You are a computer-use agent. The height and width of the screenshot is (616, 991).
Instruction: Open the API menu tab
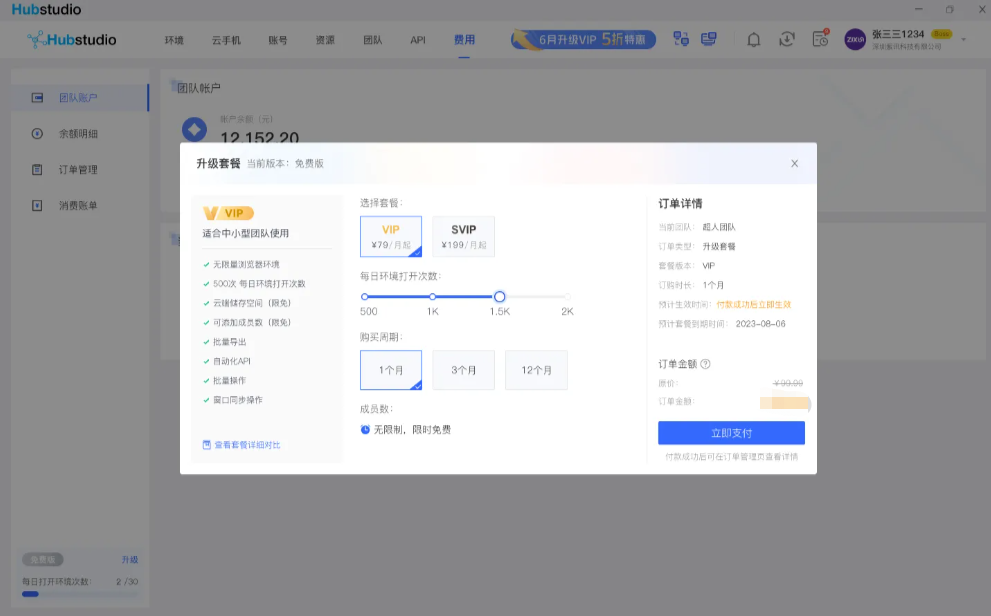point(418,40)
